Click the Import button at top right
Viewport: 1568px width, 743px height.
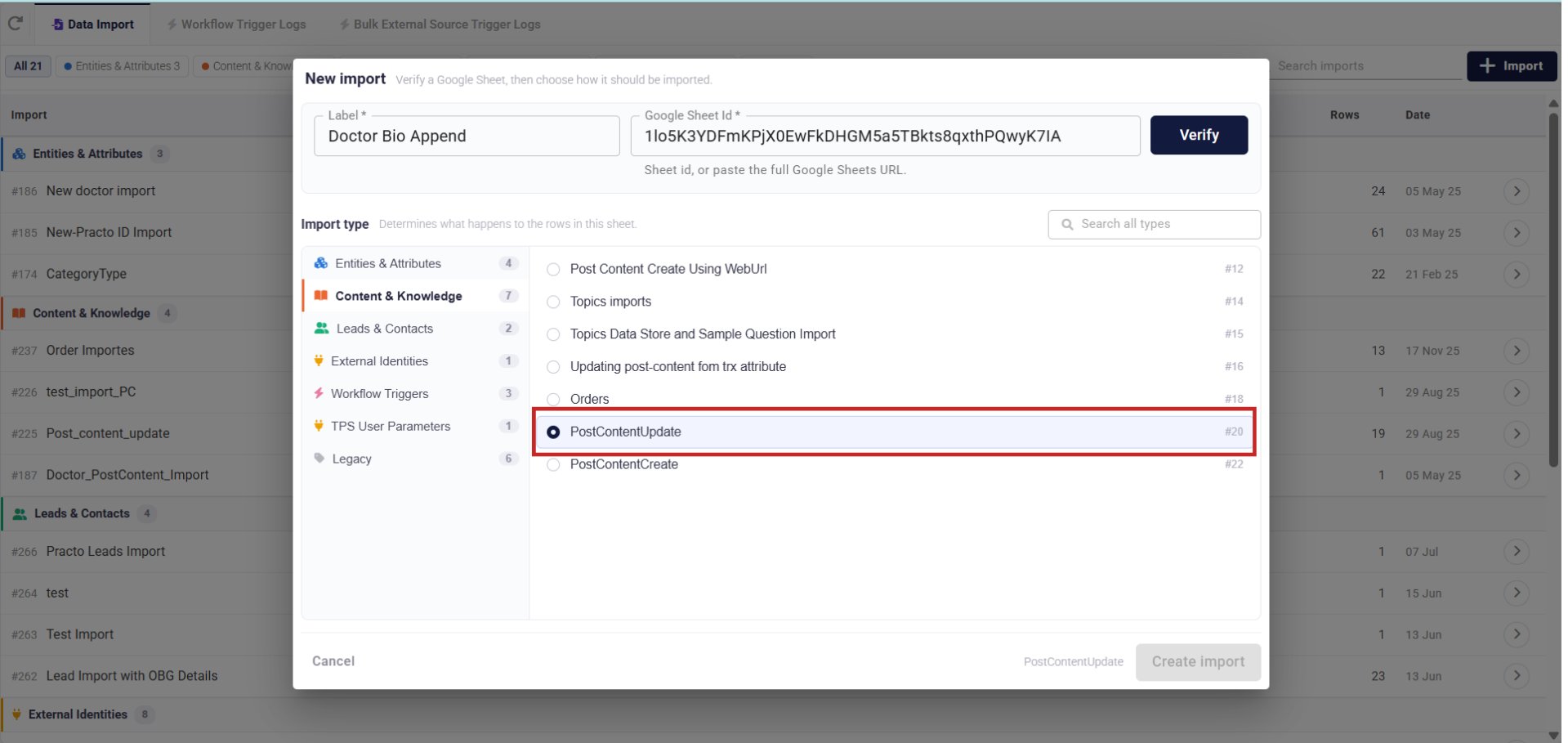(x=1512, y=66)
